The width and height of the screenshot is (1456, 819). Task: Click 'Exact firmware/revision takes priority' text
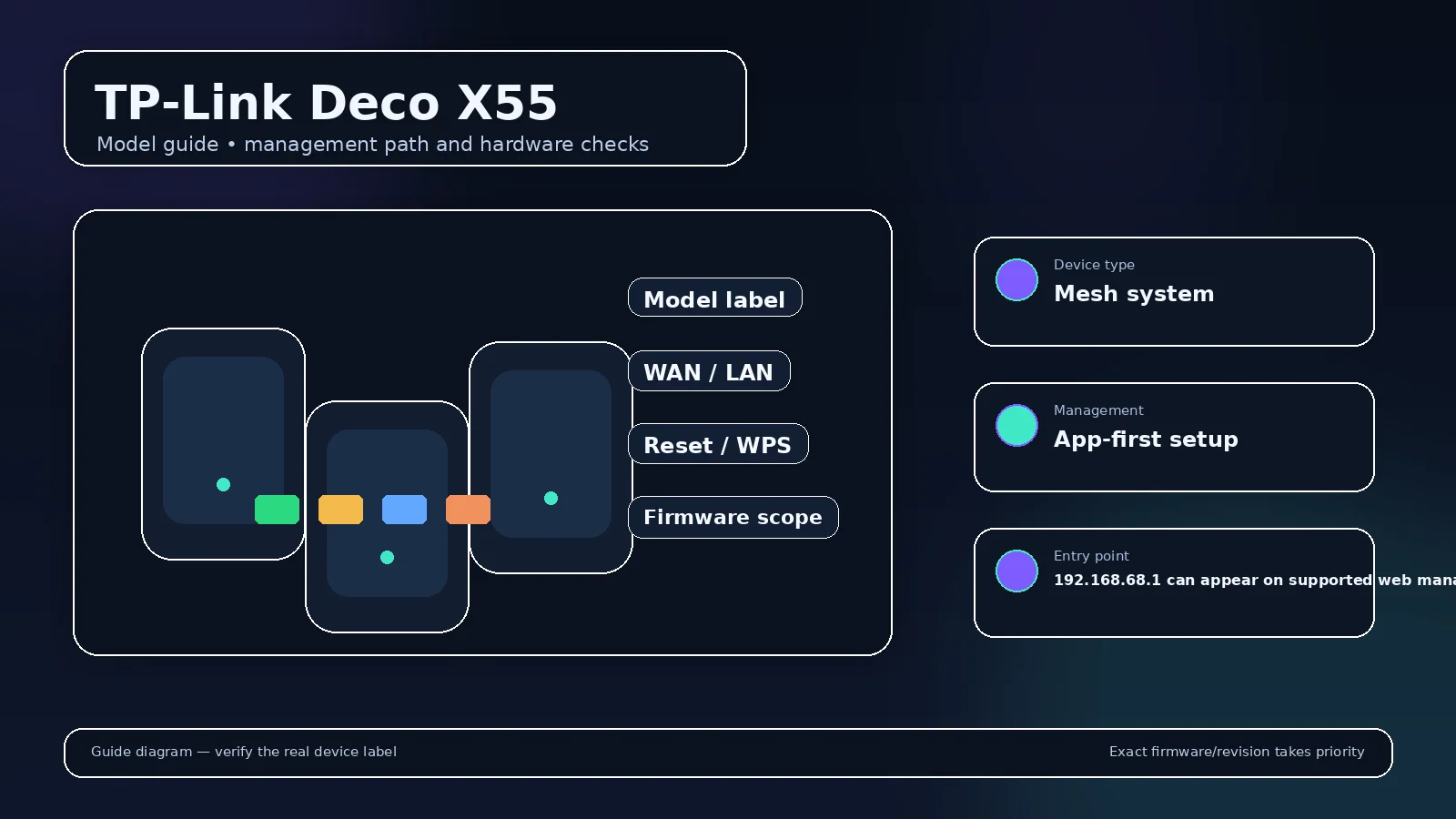click(x=1237, y=752)
